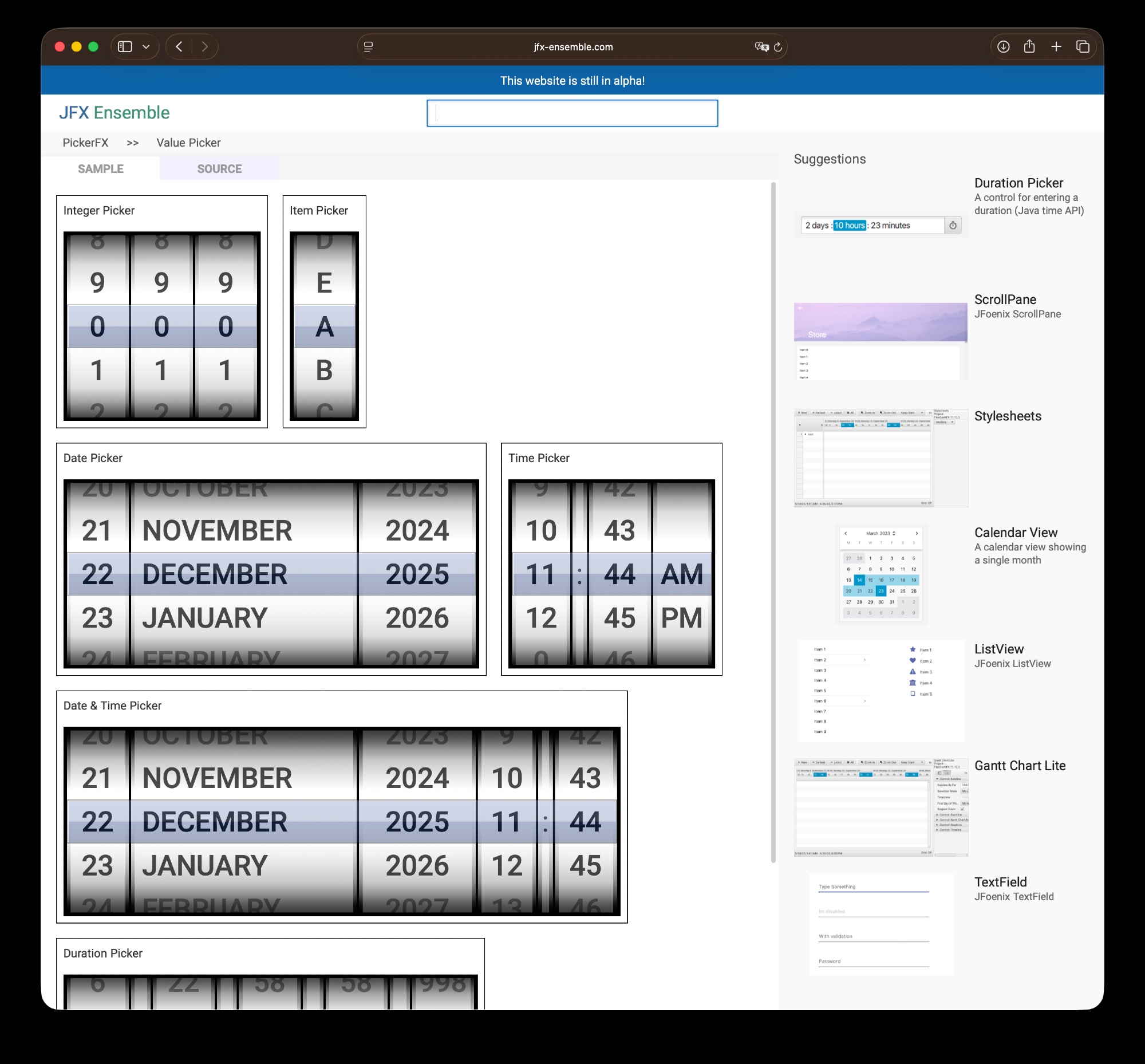Go back using the back arrow
Image resolution: width=1145 pixels, height=1064 pixels.
(x=179, y=46)
